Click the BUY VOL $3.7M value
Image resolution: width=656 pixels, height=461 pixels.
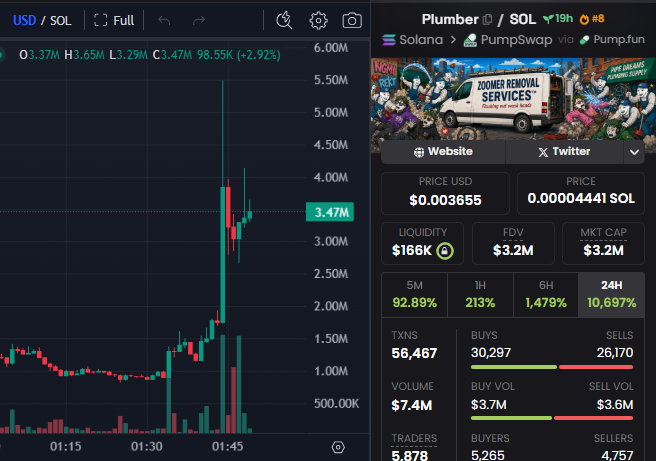tap(489, 405)
